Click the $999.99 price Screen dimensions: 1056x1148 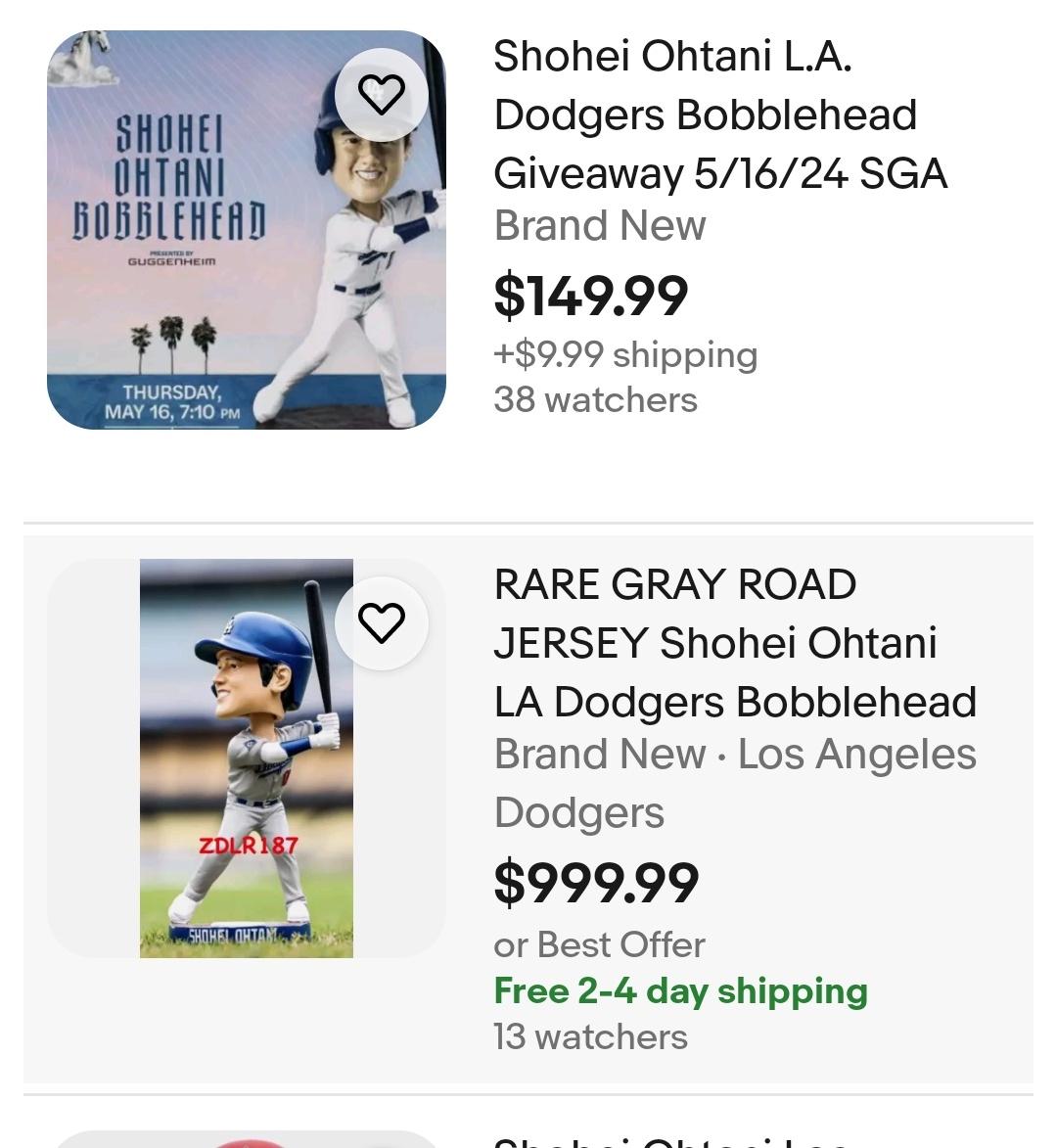596,883
